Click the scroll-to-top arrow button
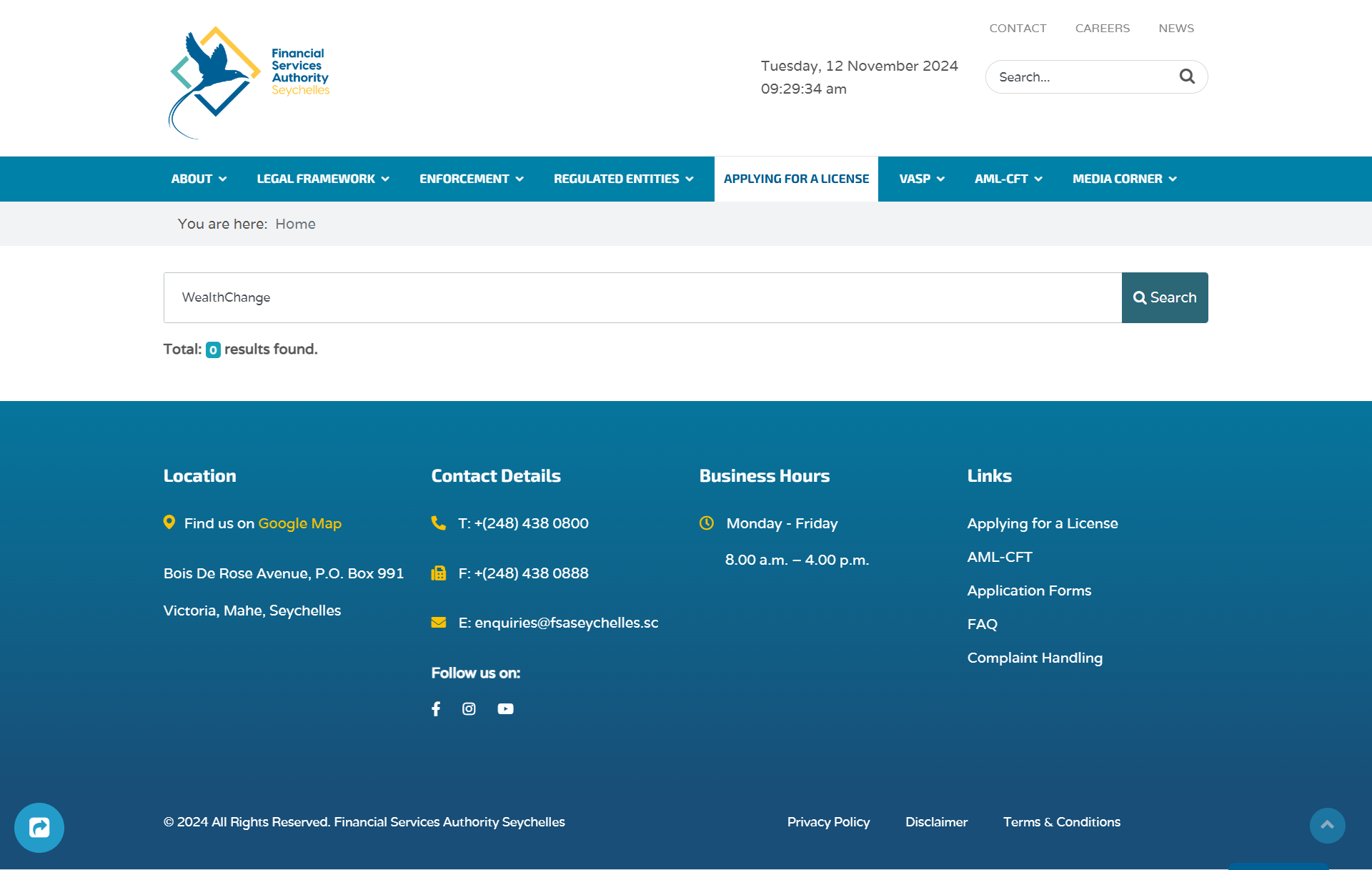The height and width of the screenshot is (870, 1372). (x=1327, y=825)
